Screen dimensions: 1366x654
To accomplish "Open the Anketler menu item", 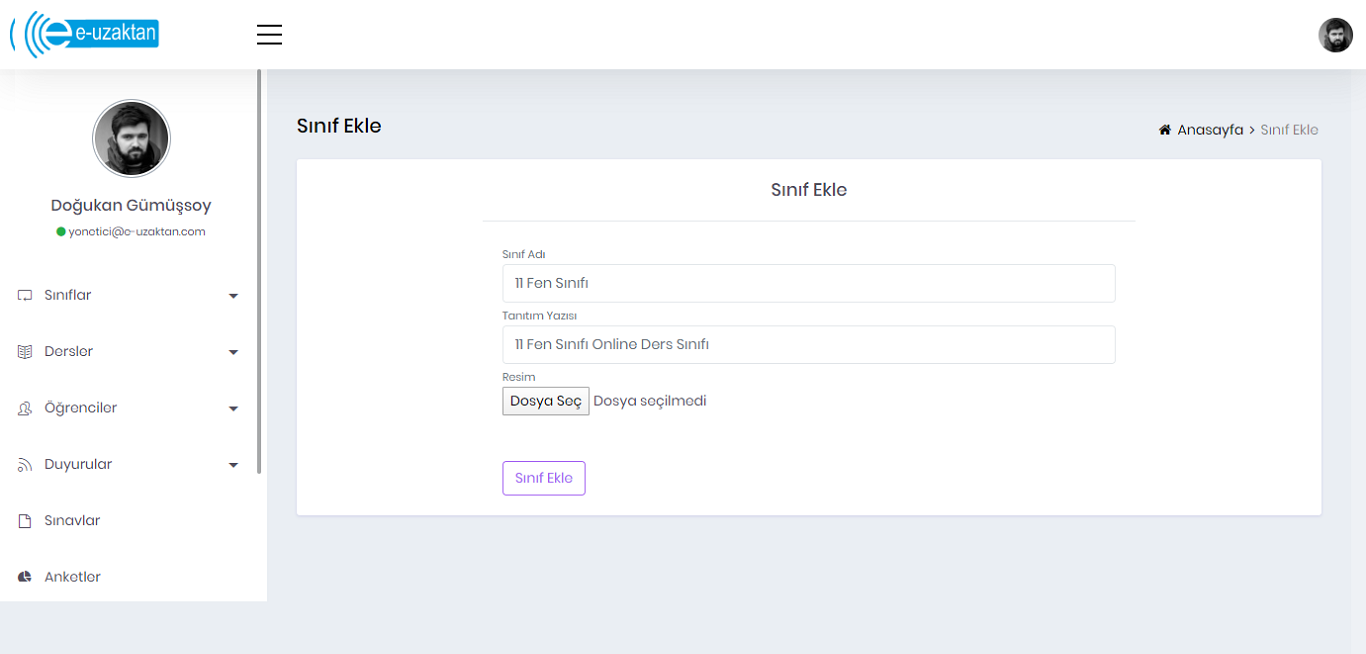I will [x=72, y=577].
